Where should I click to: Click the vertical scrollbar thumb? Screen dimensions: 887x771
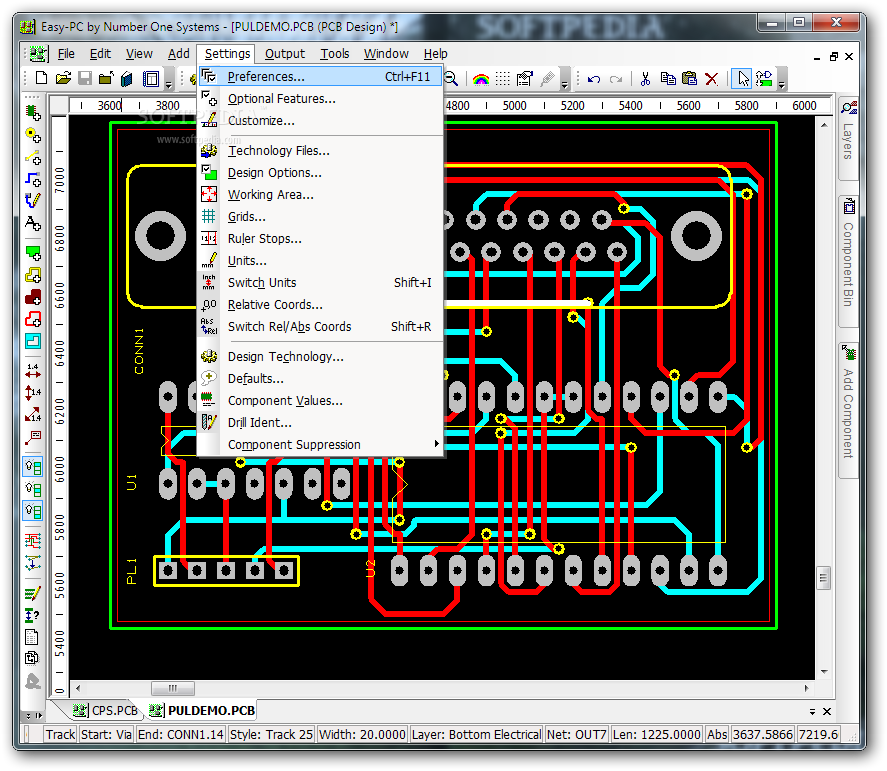coord(824,578)
